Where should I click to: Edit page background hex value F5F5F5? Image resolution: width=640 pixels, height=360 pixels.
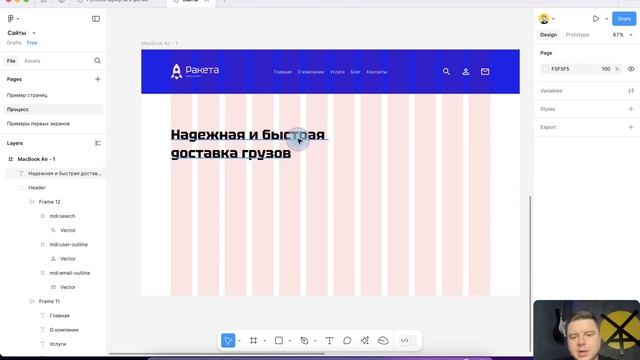(x=560, y=69)
